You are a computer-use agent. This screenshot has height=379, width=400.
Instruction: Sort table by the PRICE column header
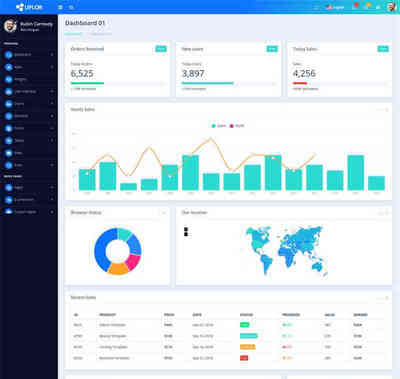click(169, 315)
